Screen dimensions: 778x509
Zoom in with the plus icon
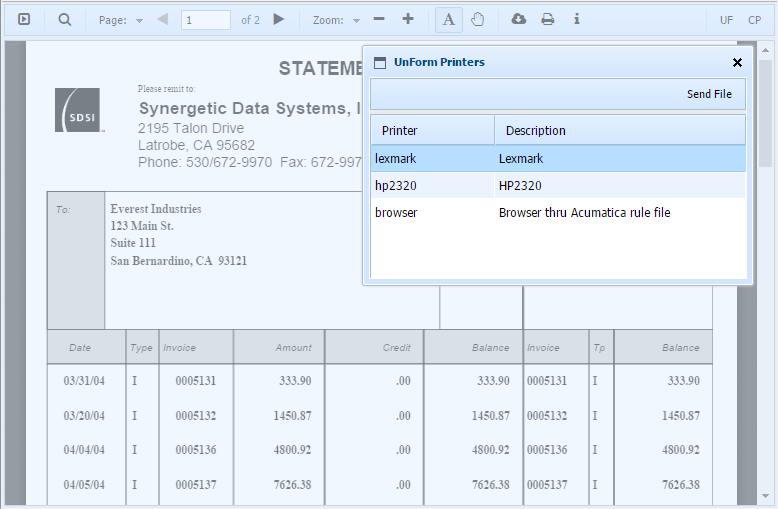coord(407,19)
